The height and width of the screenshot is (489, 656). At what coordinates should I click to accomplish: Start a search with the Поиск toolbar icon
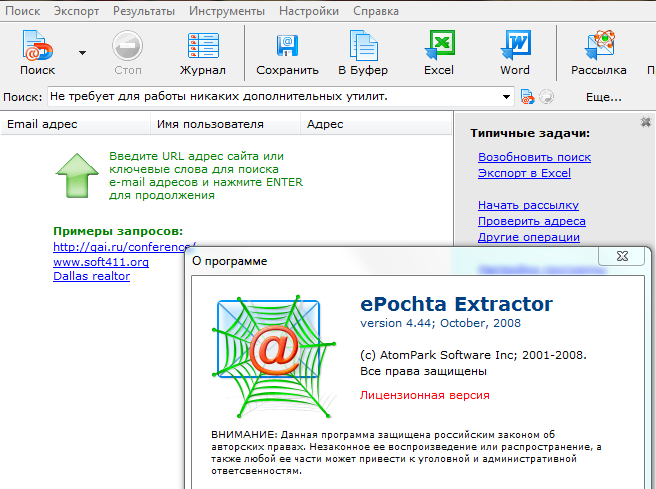click(37, 52)
